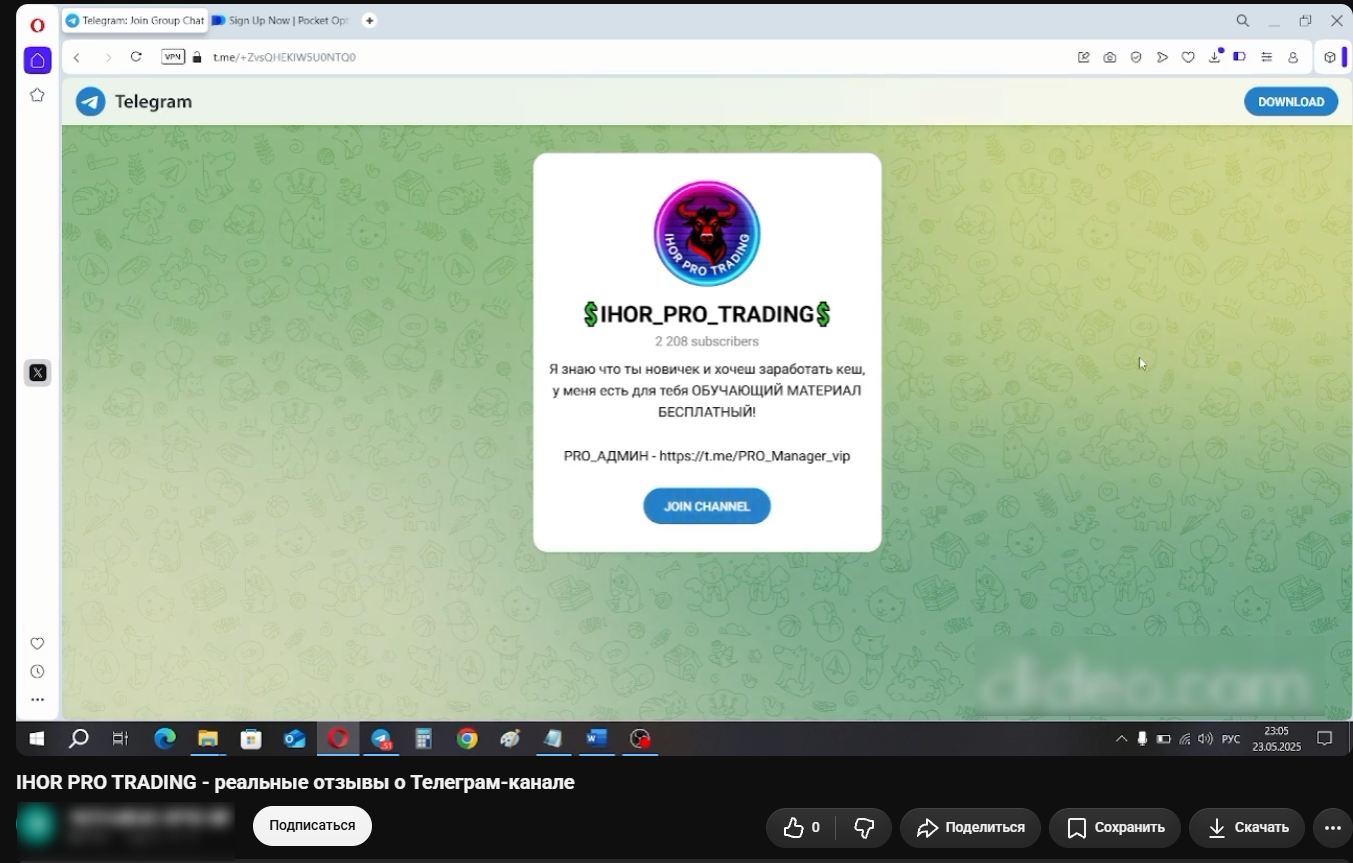
Task: Expand hidden system tray icons chevron
Action: [x=1121, y=739]
